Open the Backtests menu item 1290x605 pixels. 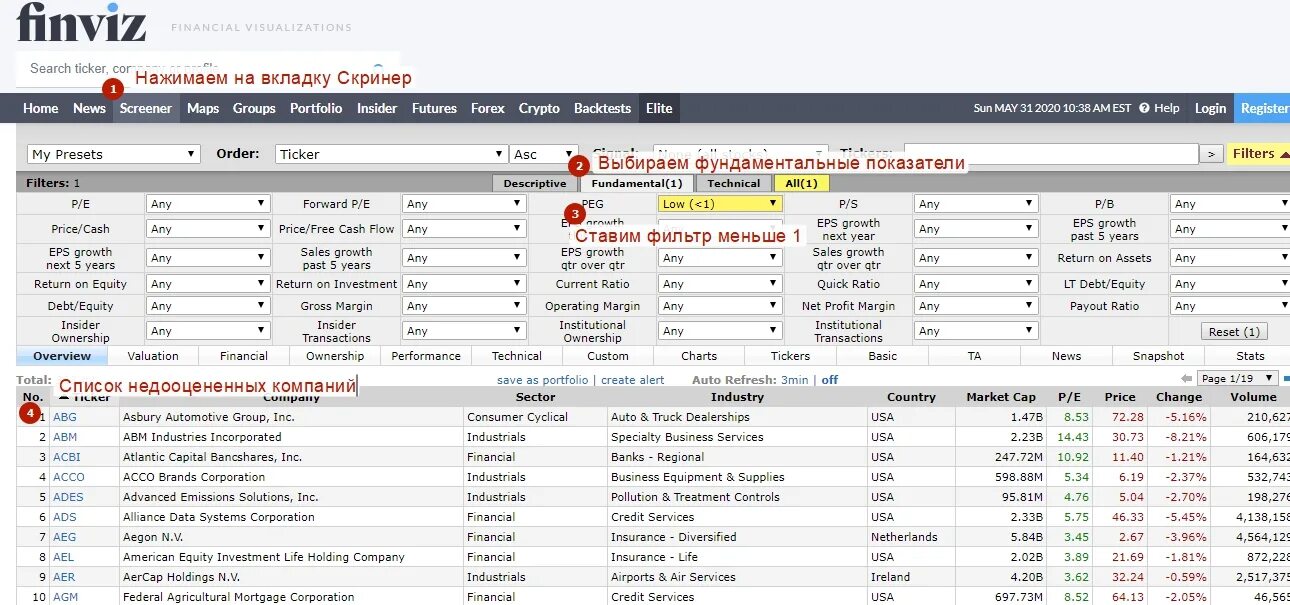[603, 108]
